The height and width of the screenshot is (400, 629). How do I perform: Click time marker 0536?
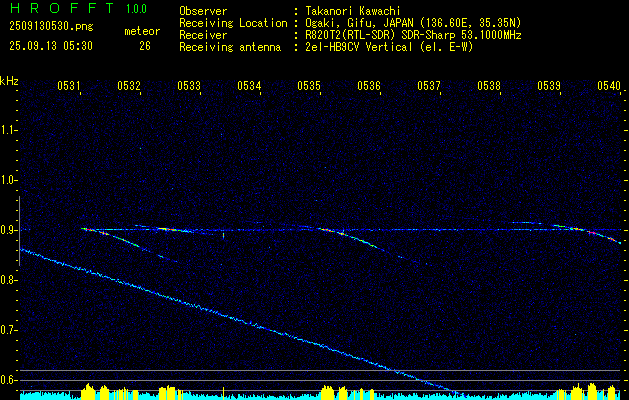[x=369, y=85]
